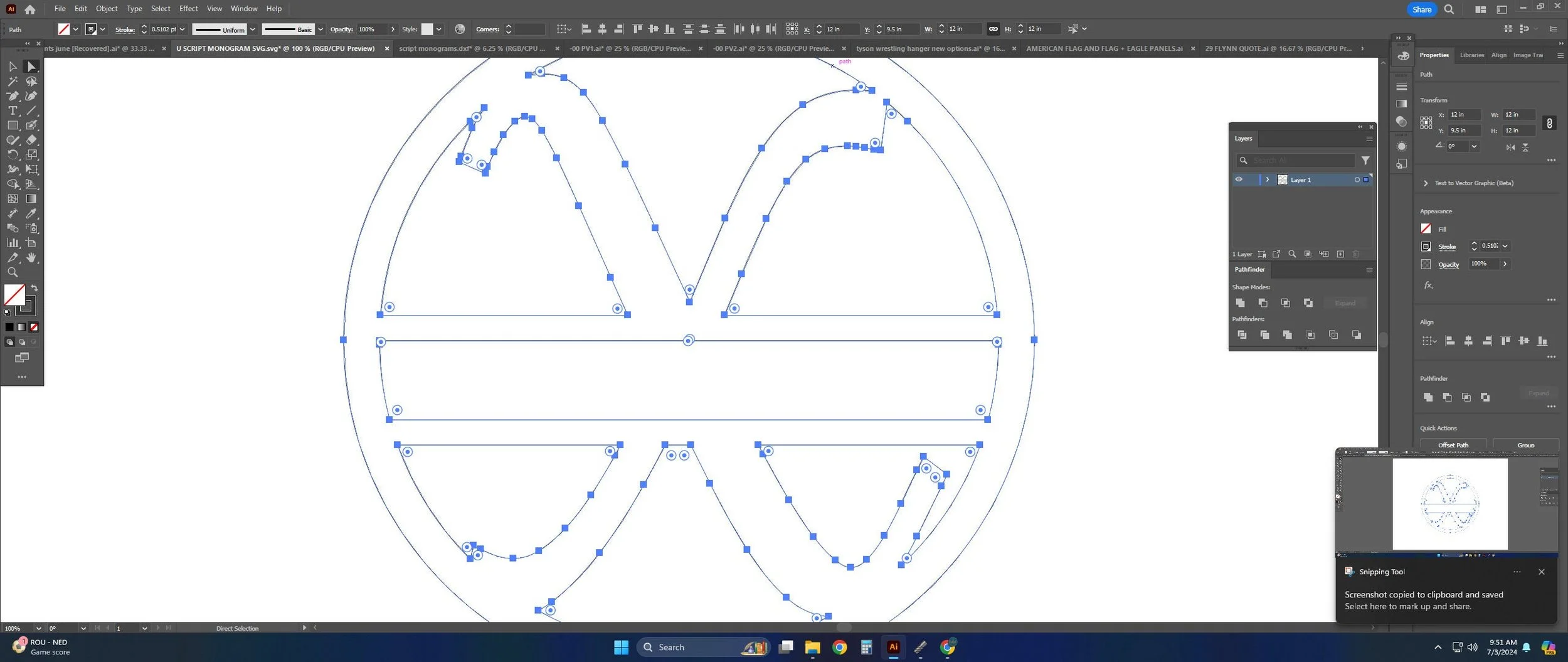Toggle Flip Horizontal in Transform section
Screen dimensions: 1568x662
coord(1510,147)
